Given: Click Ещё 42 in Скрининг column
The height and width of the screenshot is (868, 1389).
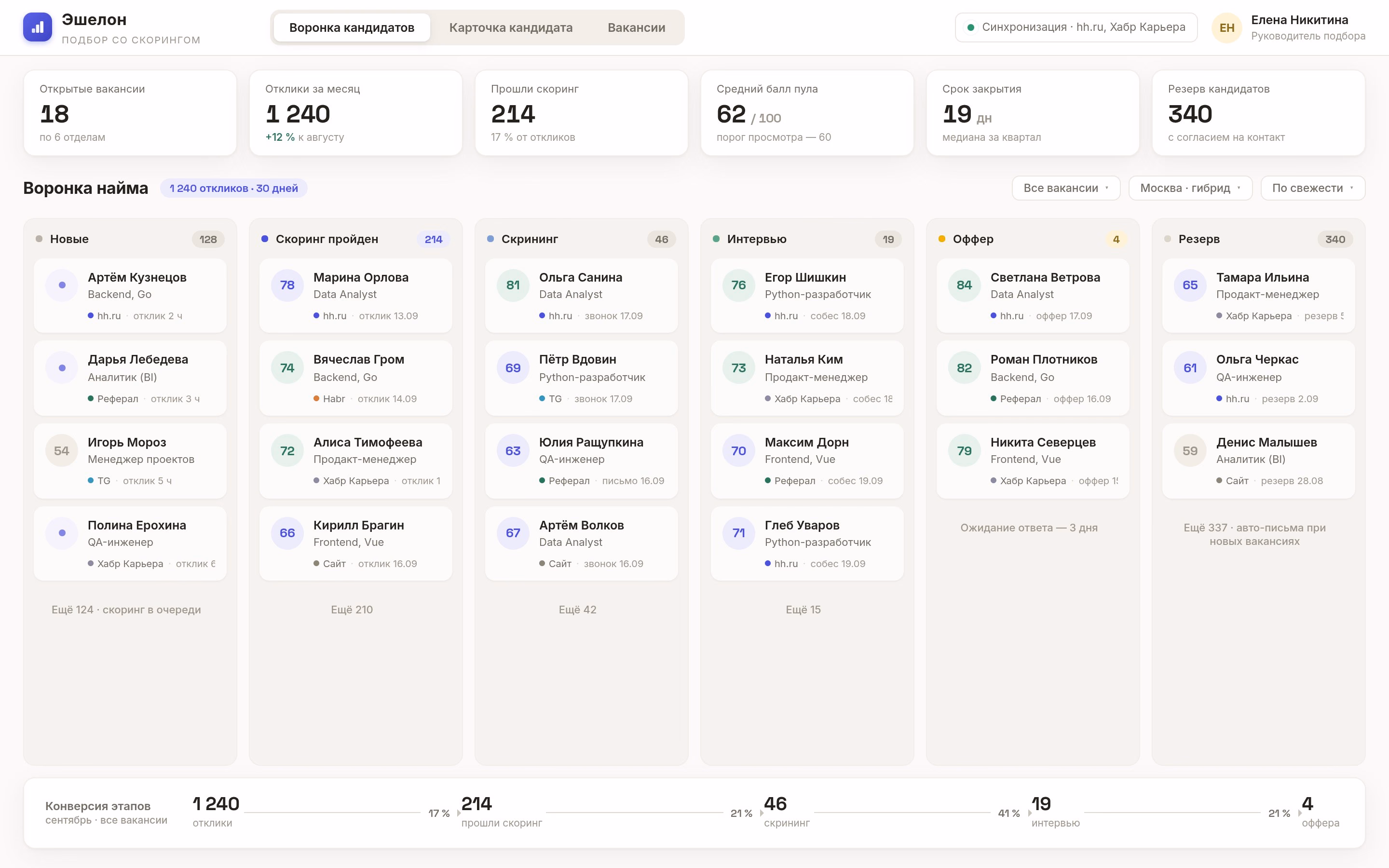Looking at the screenshot, I should click(x=577, y=610).
